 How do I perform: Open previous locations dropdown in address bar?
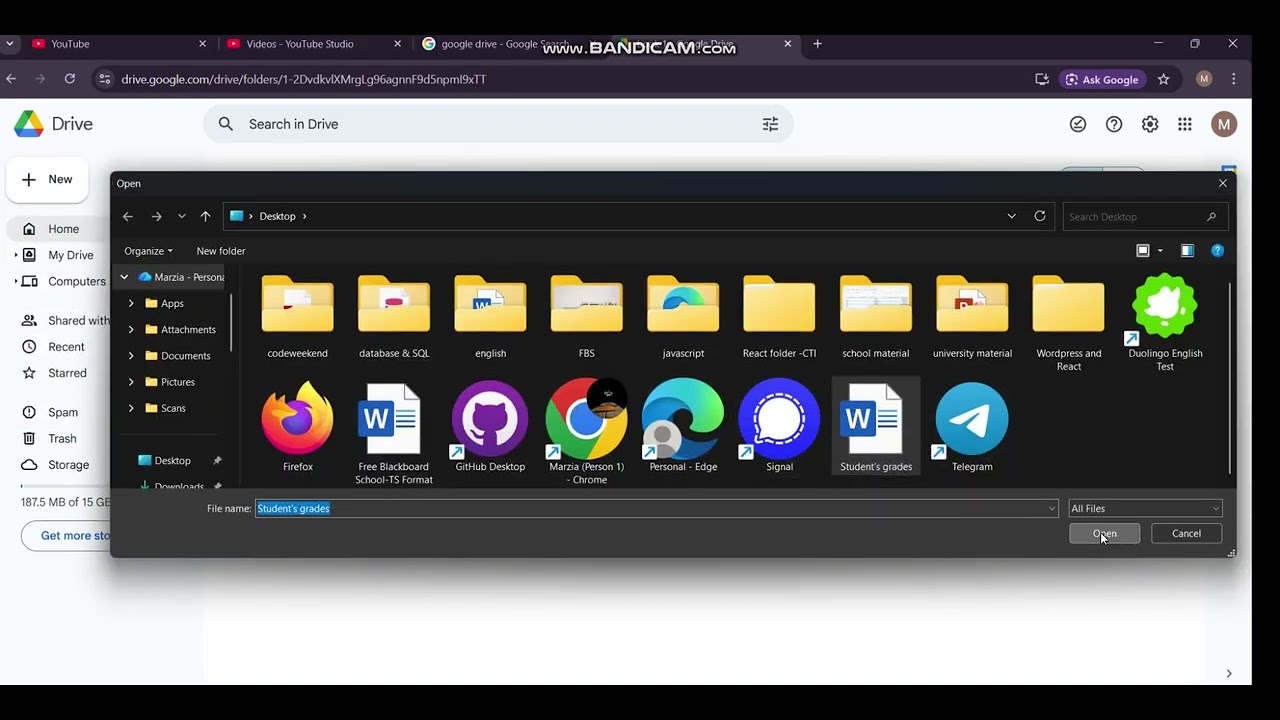tap(1011, 216)
